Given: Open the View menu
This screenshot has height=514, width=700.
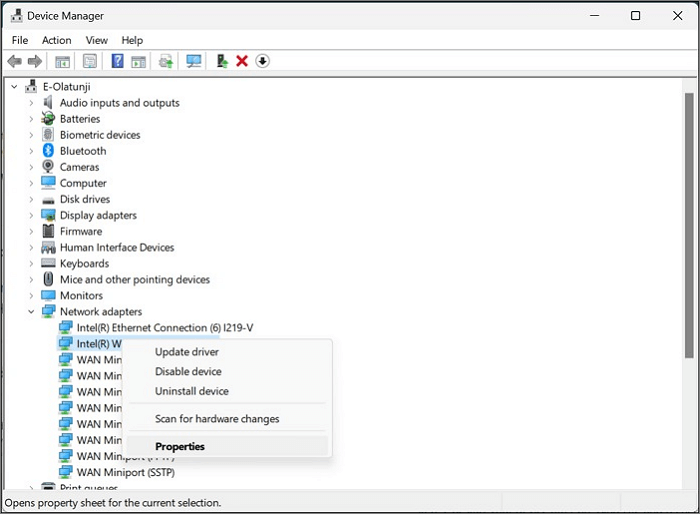Looking at the screenshot, I should pyautogui.click(x=96, y=40).
